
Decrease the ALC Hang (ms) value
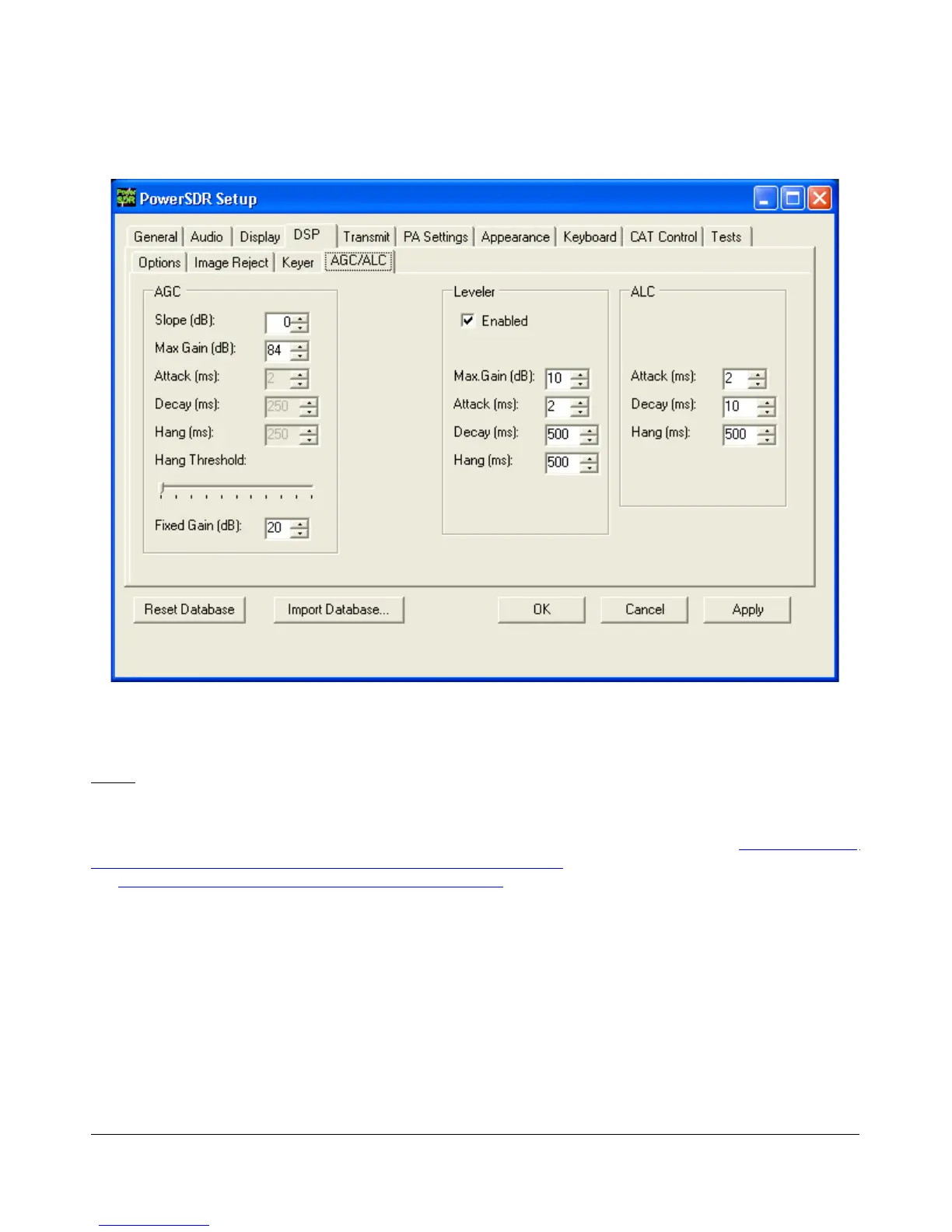pyautogui.click(x=768, y=439)
